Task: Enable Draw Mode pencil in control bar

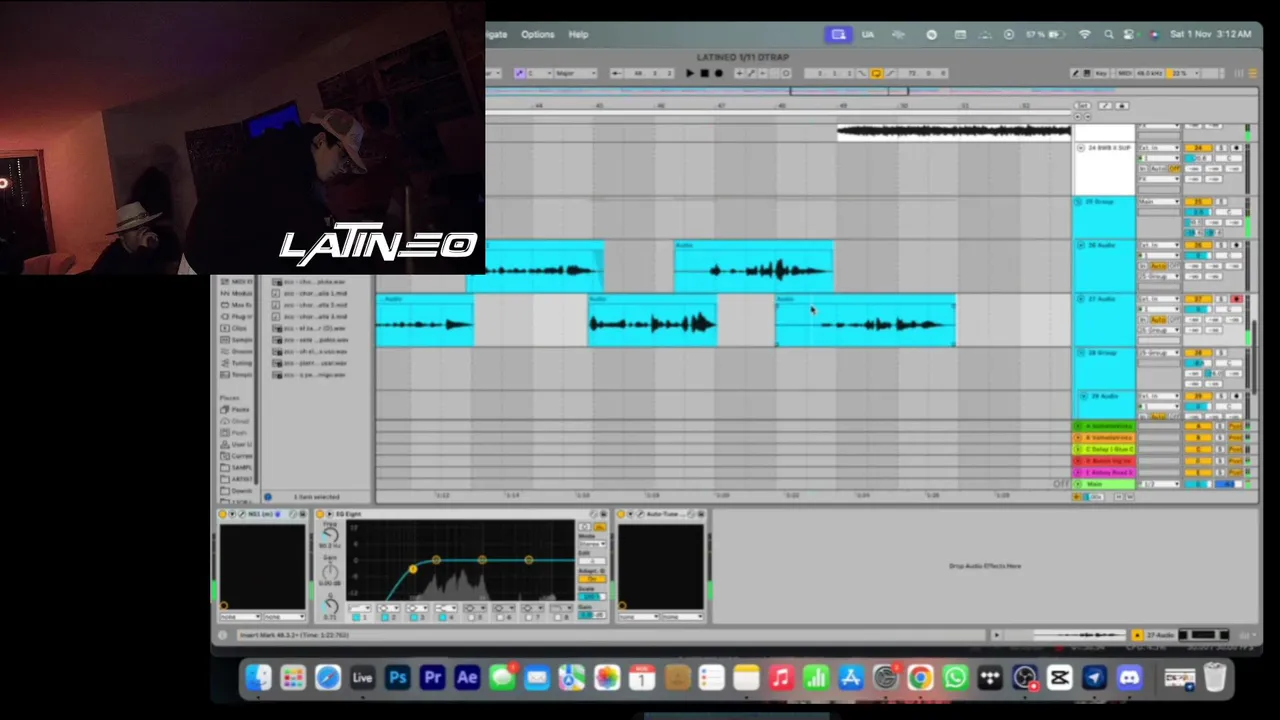Action: [1076, 73]
